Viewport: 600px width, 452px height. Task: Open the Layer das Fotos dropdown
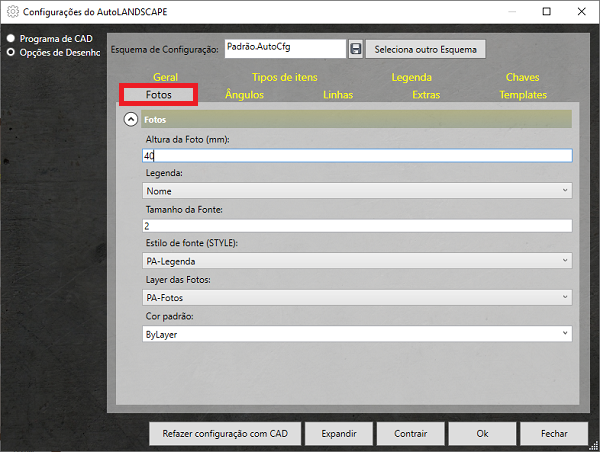(357, 297)
